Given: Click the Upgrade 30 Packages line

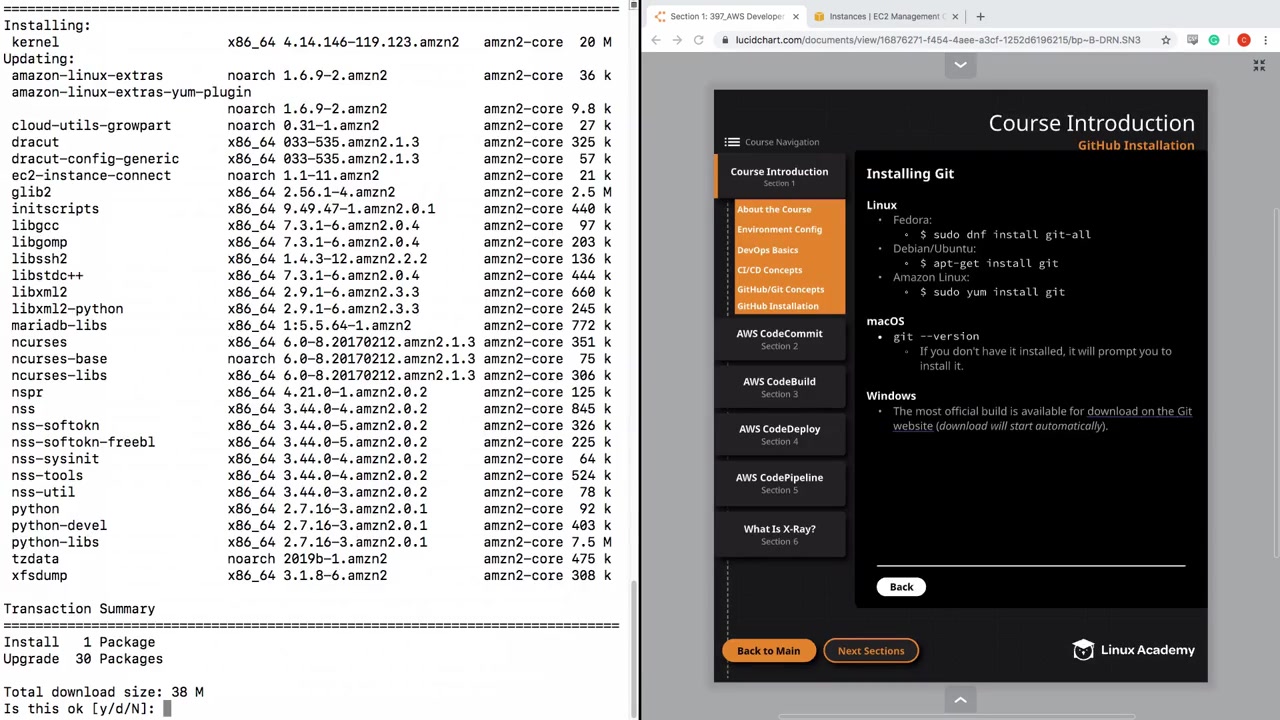Looking at the screenshot, I should click(x=83, y=659).
